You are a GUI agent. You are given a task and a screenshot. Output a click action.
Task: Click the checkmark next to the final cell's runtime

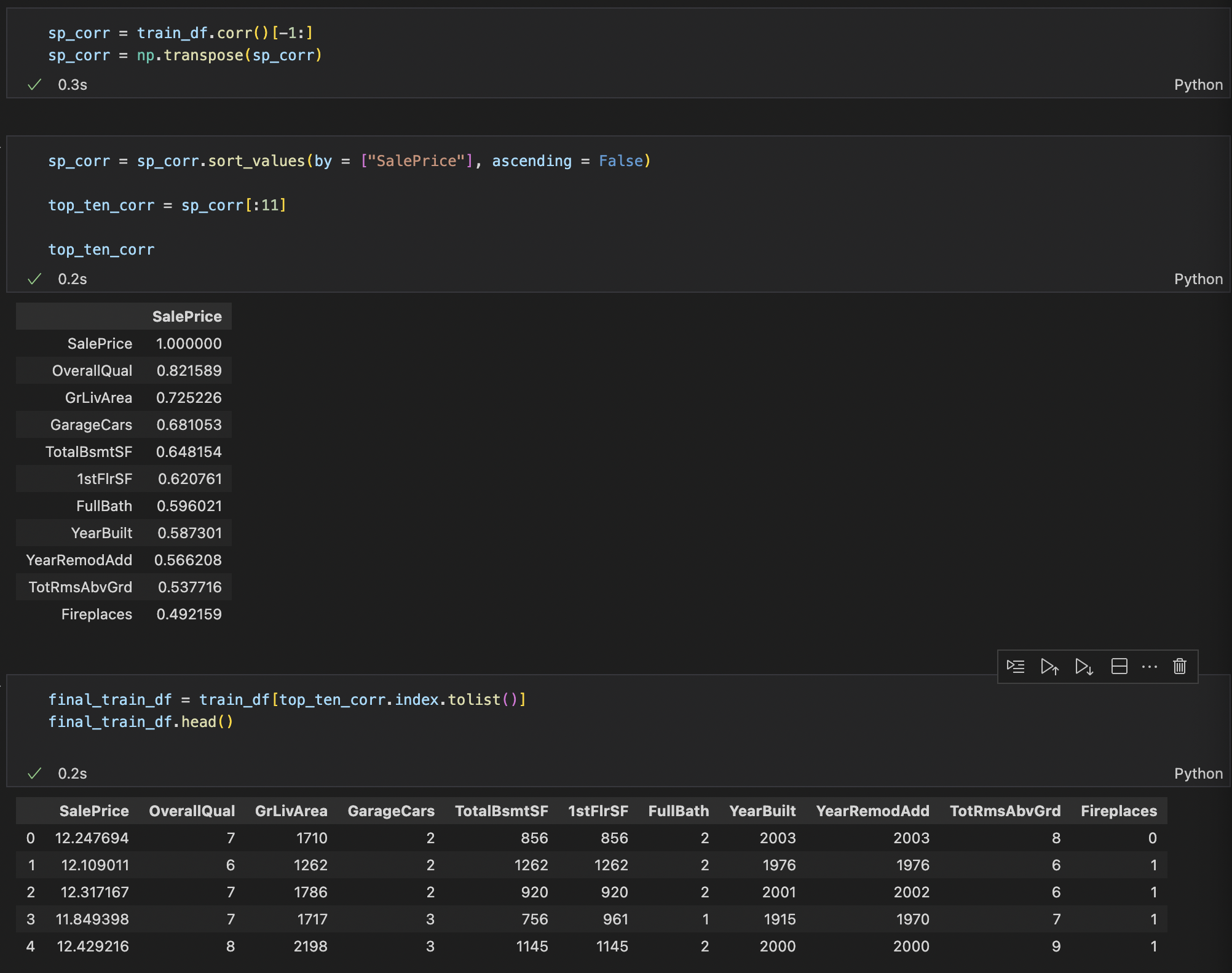pos(35,773)
